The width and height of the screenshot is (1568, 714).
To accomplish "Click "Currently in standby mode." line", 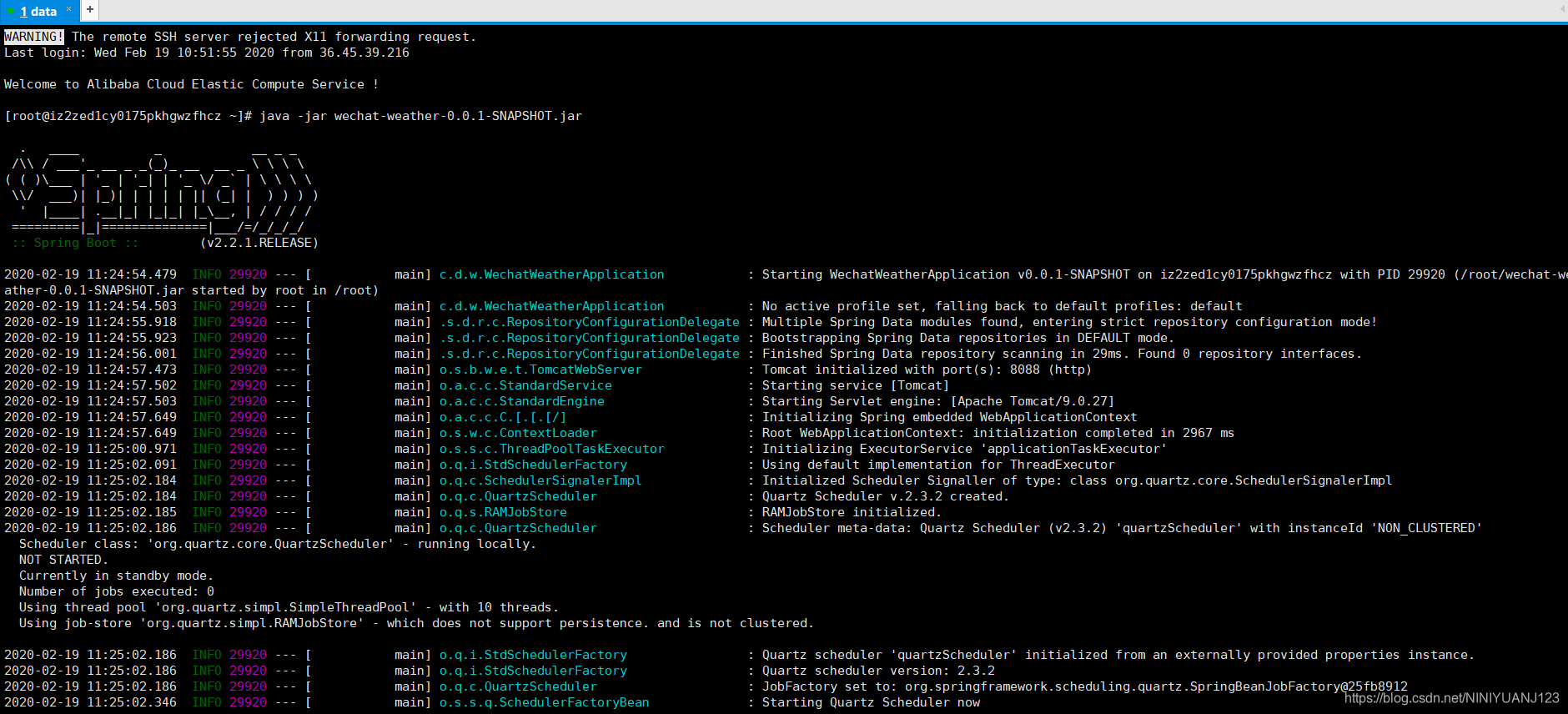I will [117, 576].
